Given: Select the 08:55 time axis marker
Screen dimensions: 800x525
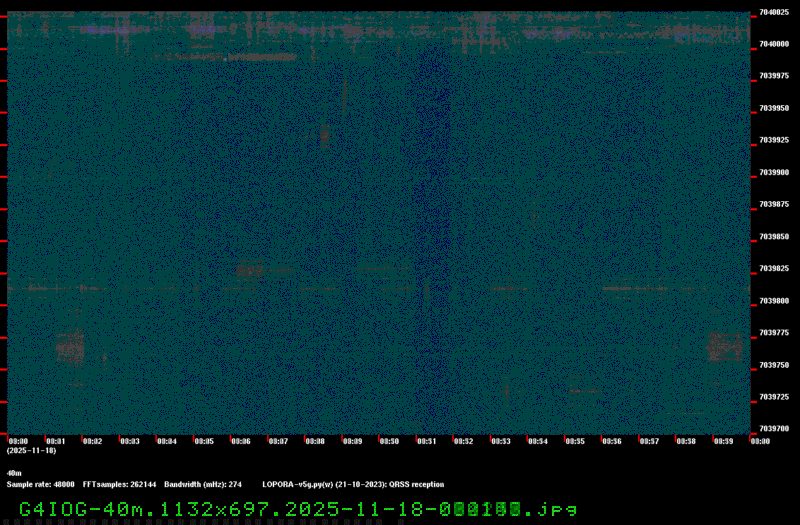Looking at the screenshot, I should (574, 441).
